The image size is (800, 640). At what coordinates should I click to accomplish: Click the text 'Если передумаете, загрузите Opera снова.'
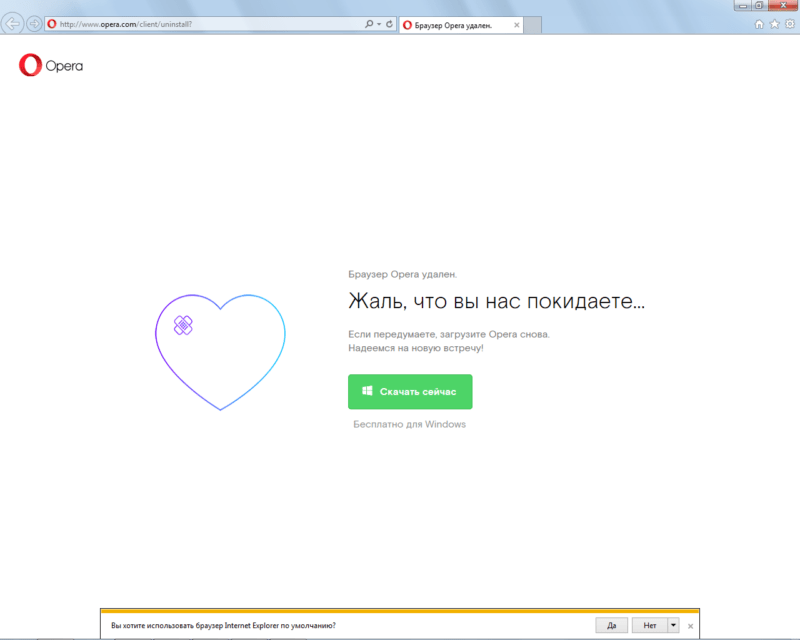pos(449,335)
